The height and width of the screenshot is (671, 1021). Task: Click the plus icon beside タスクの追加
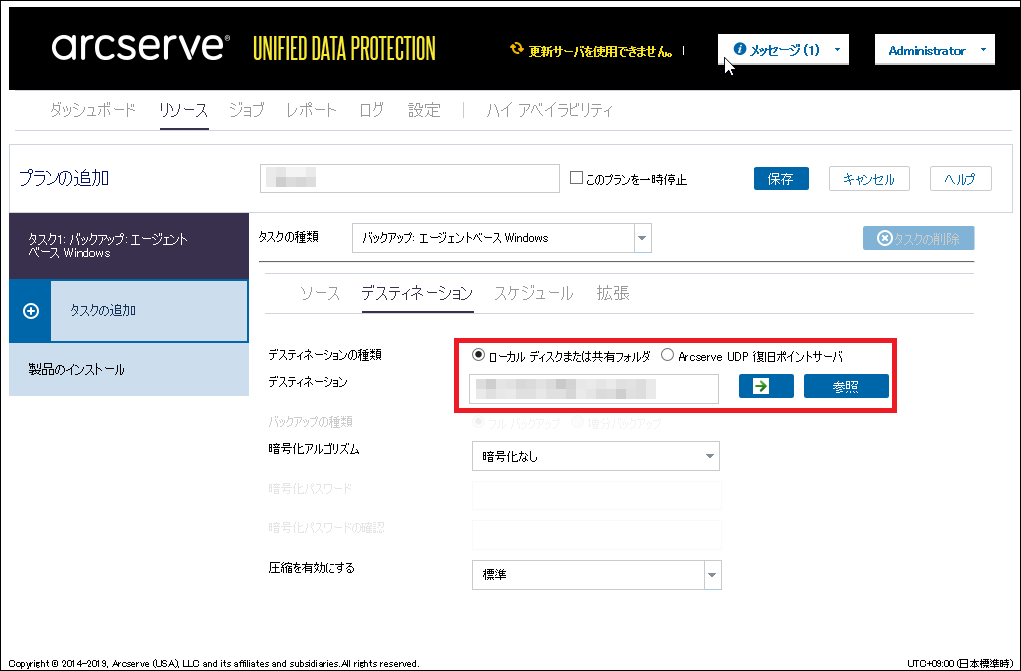coord(31,311)
